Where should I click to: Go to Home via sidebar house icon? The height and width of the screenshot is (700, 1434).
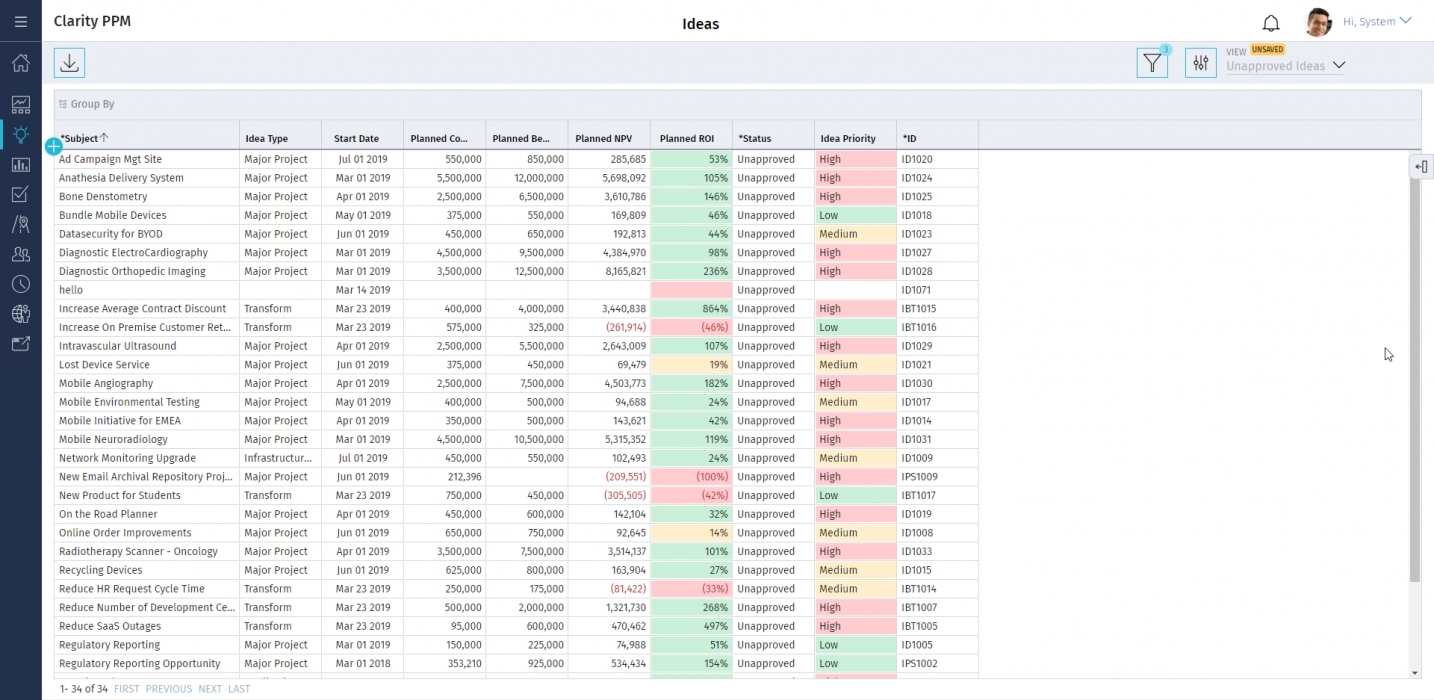click(x=21, y=63)
